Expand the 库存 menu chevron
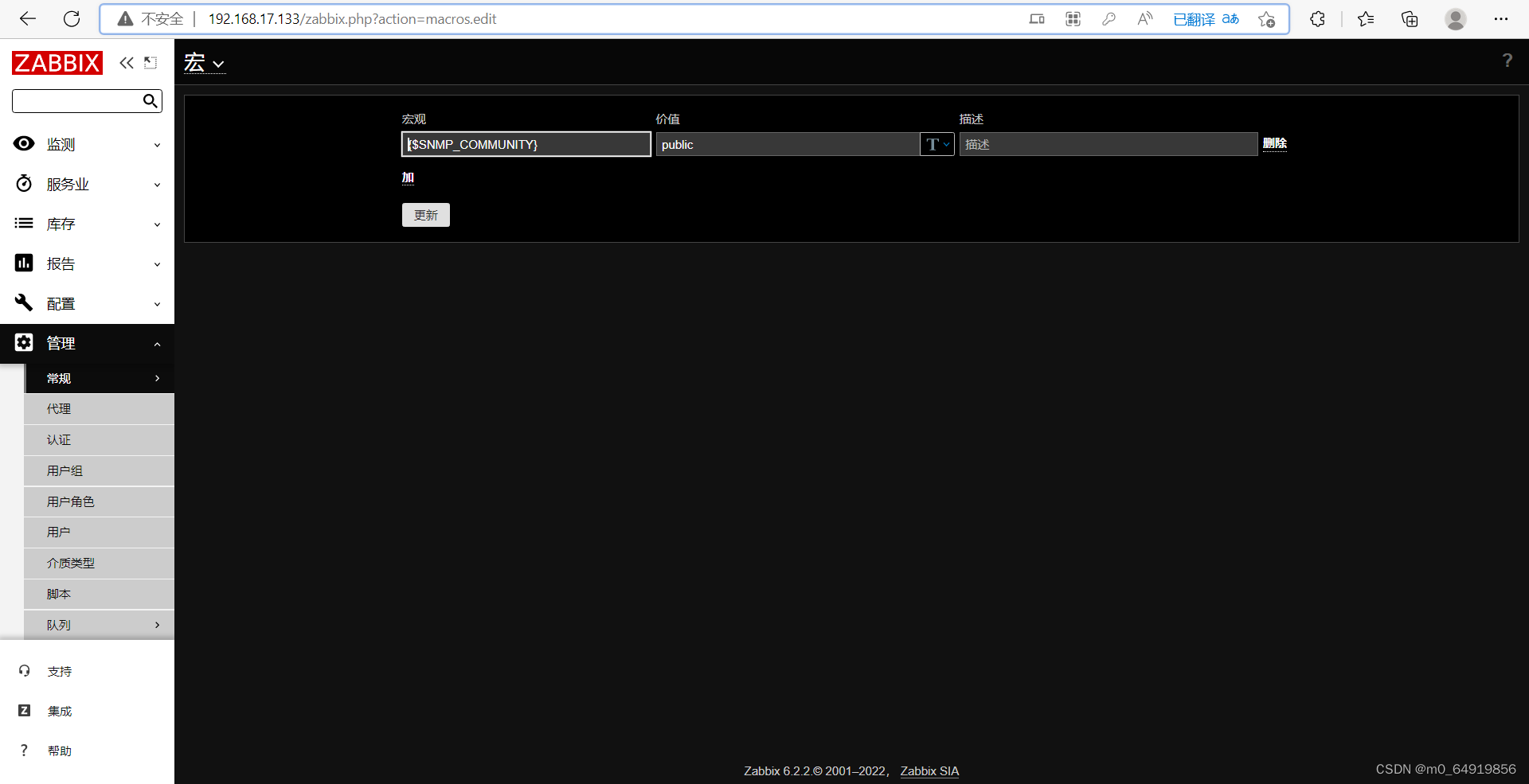Screen dimensions: 1529x784 pyautogui.click(x=157, y=224)
